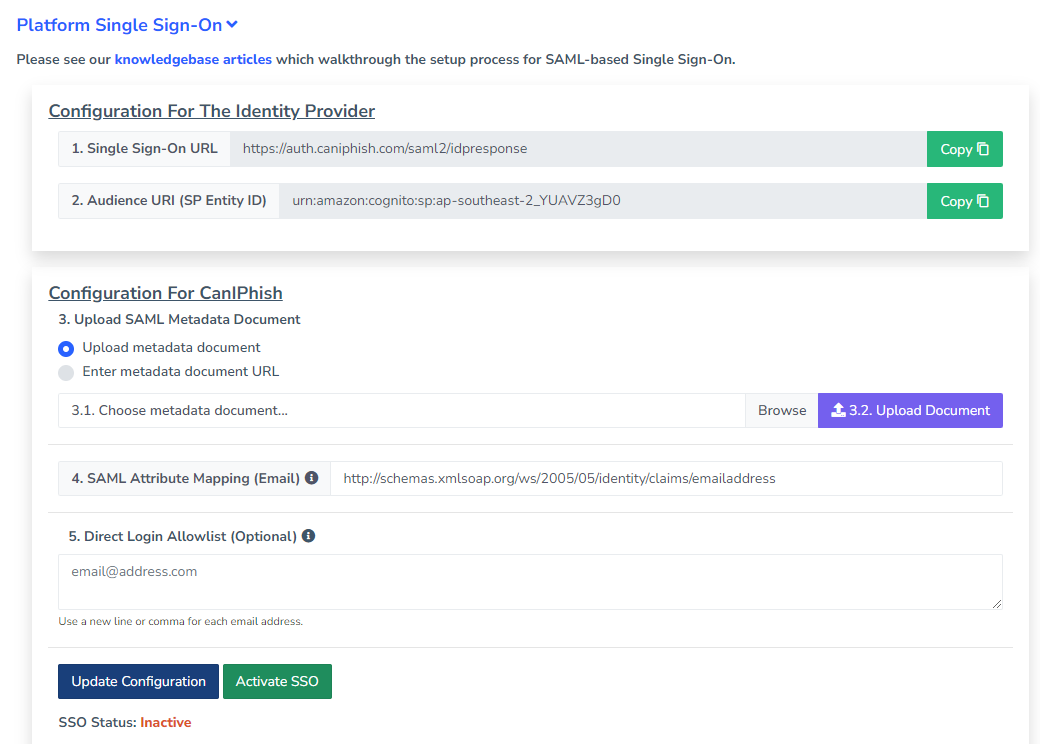Viewport: 1040px width, 744px height.
Task: Copy the Single Sign-On URL
Action: tap(964, 149)
